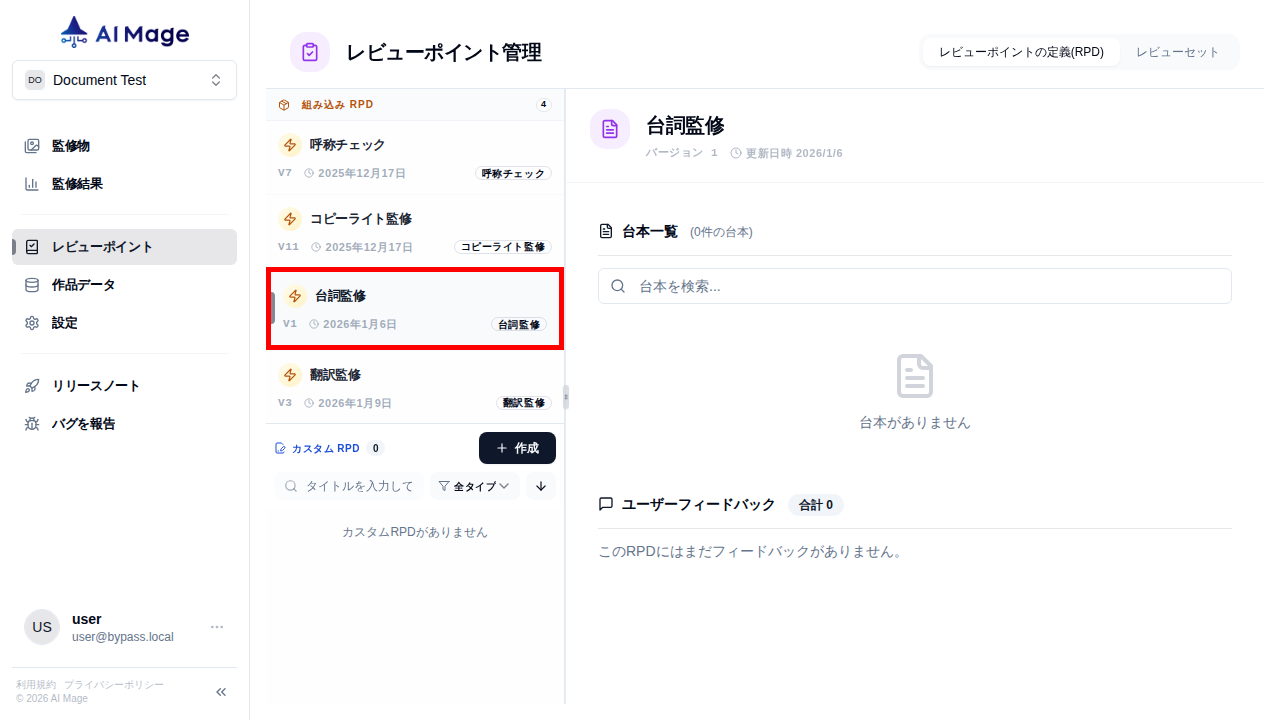Click the document icon beside 台詞監修 title

(610, 128)
